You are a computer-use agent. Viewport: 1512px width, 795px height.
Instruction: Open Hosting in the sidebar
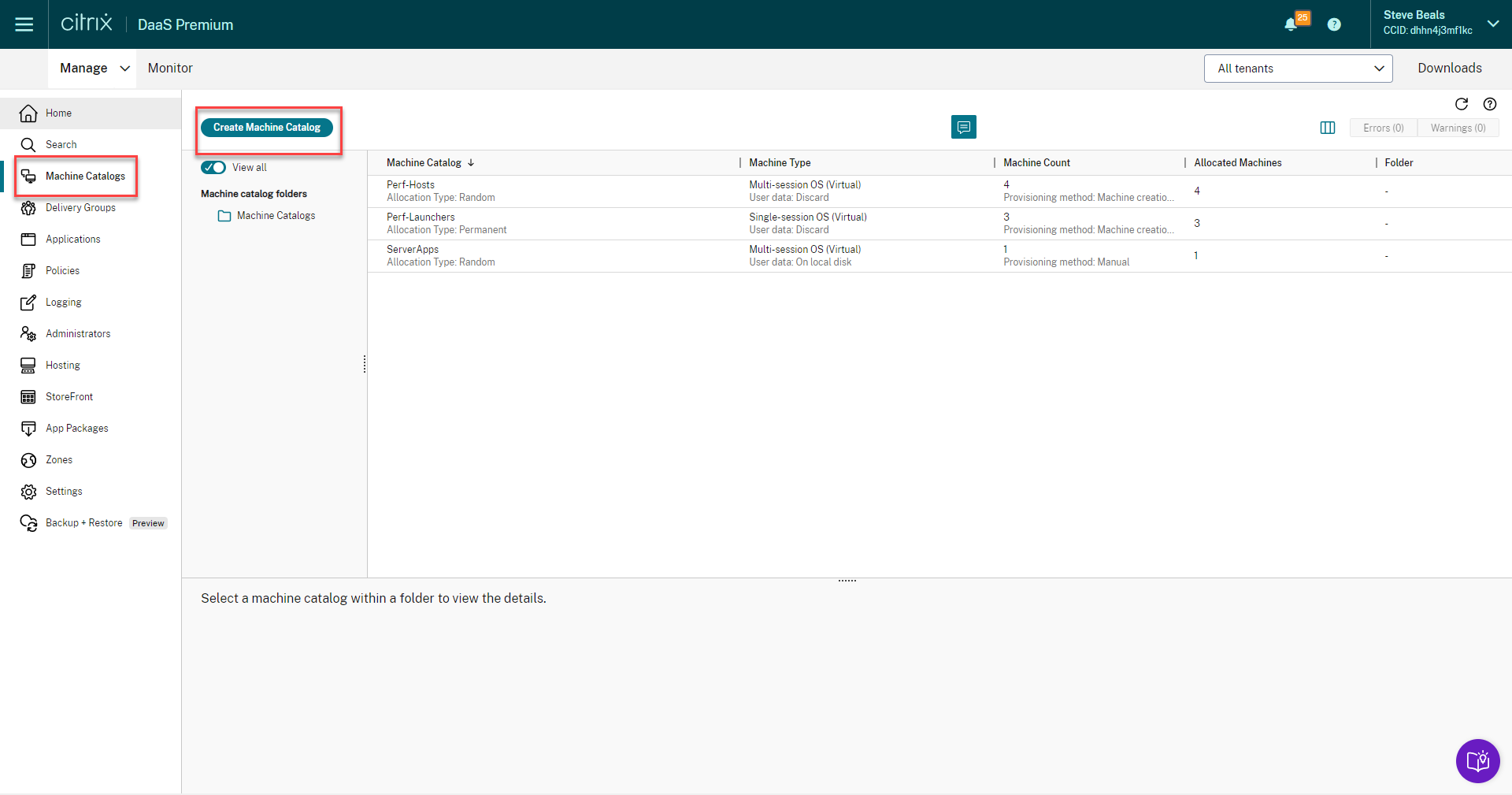[63, 366]
